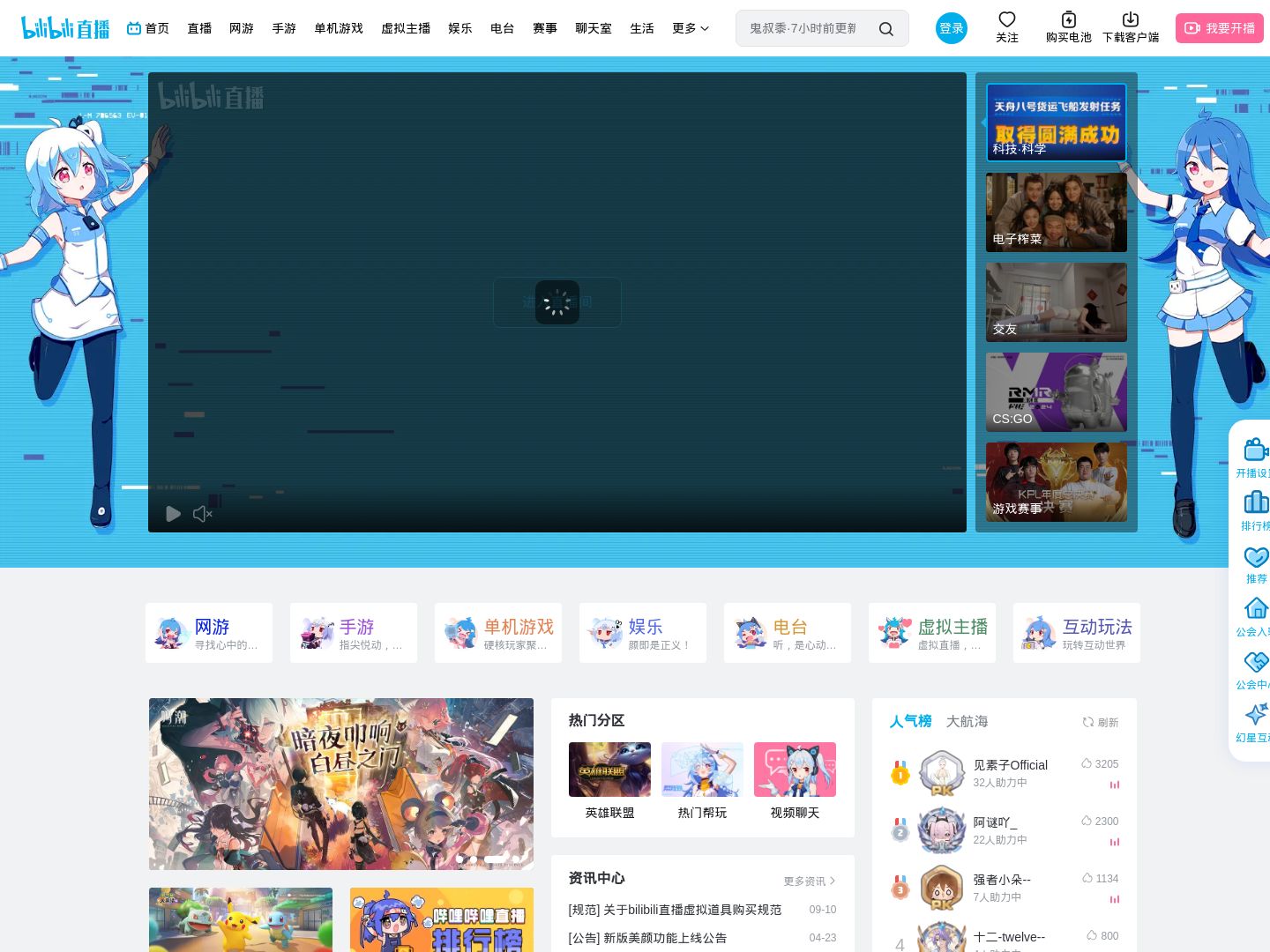Open the 网游 category card

(x=209, y=633)
